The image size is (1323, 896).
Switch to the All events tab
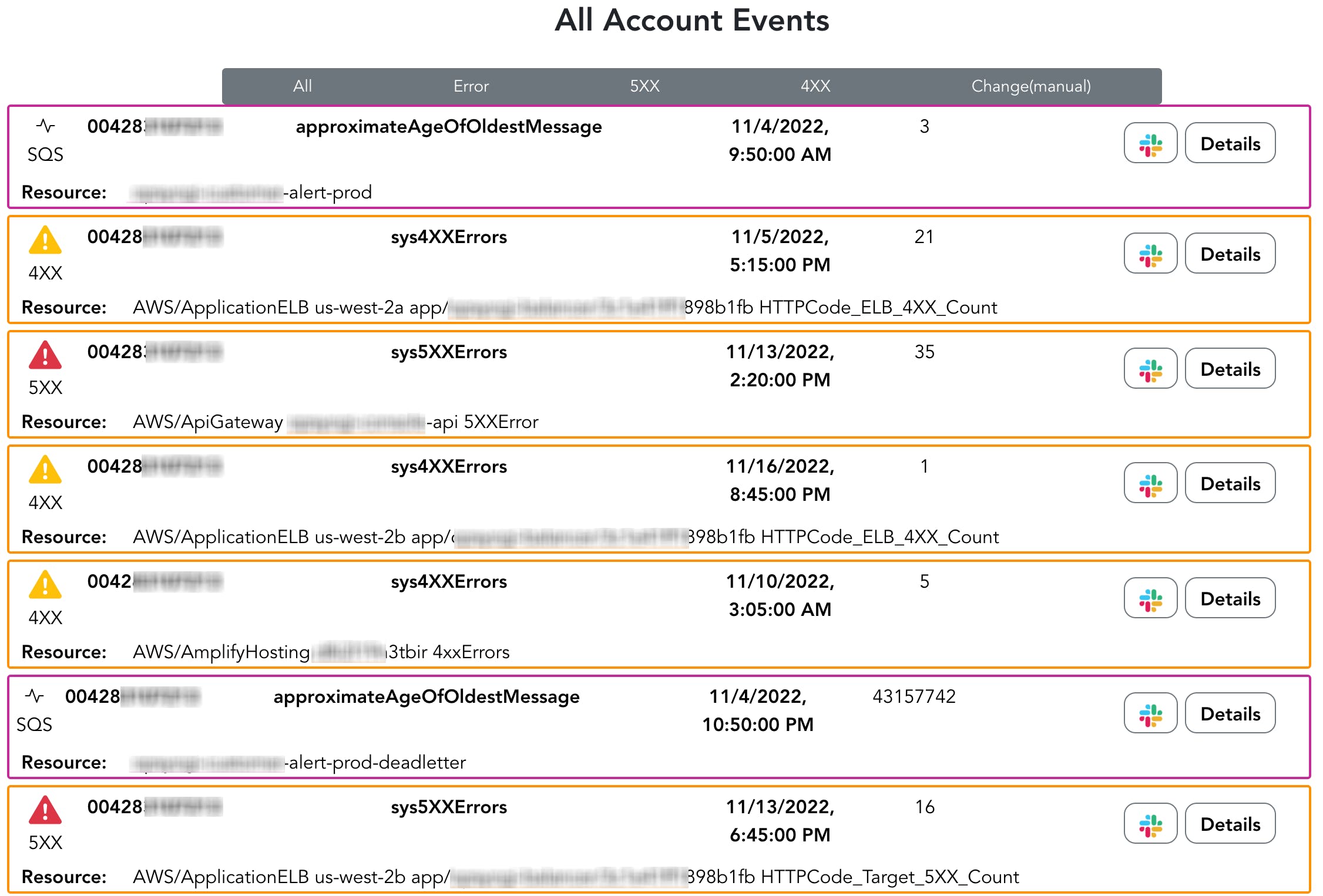point(302,86)
